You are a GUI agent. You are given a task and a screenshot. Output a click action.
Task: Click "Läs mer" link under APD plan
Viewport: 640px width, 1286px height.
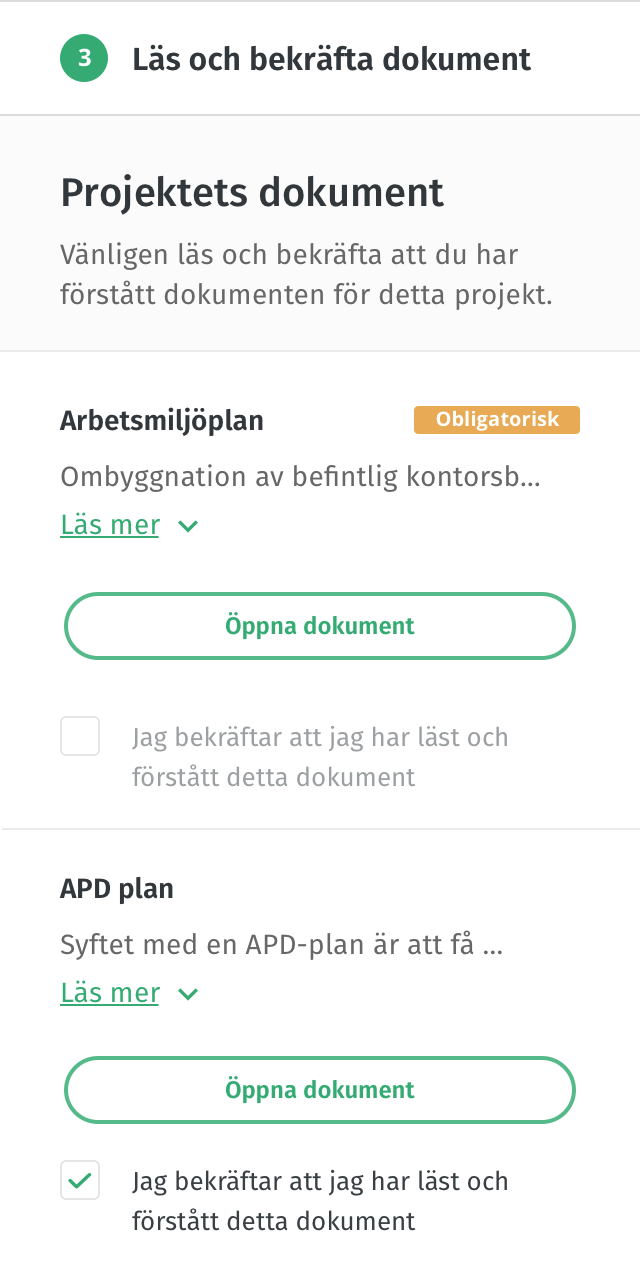point(110,993)
